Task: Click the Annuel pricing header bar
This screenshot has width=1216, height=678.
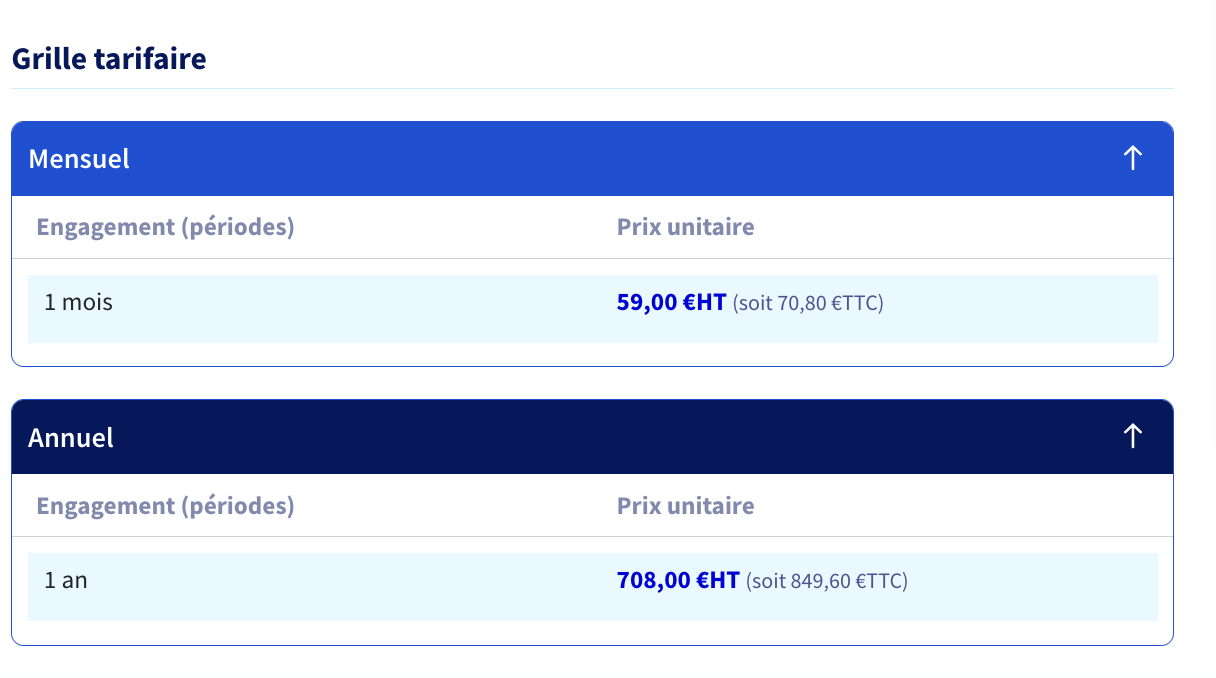Action: [x=592, y=437]
